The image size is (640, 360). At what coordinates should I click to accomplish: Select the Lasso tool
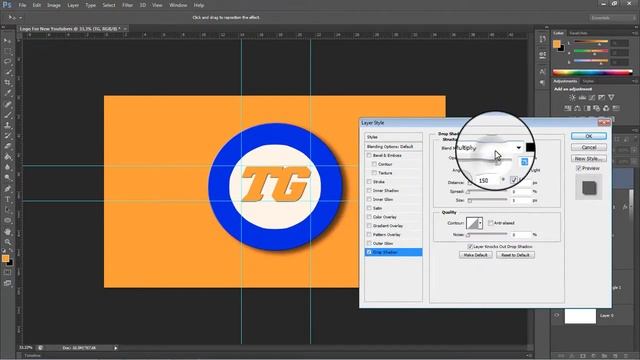[7, 62]
